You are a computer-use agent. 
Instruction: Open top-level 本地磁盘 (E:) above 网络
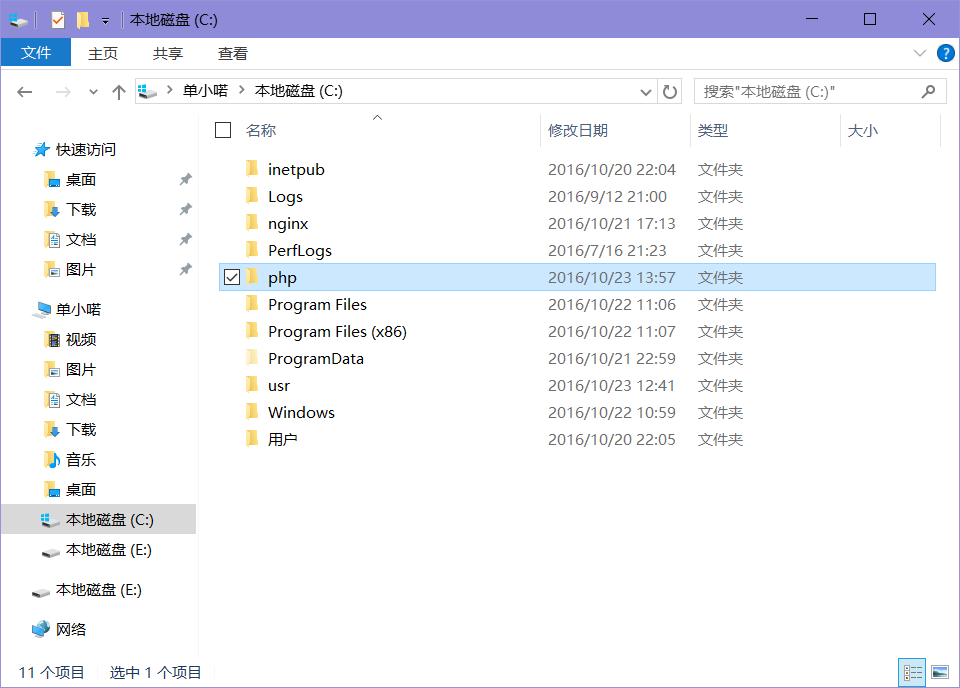tap(99, 589)
